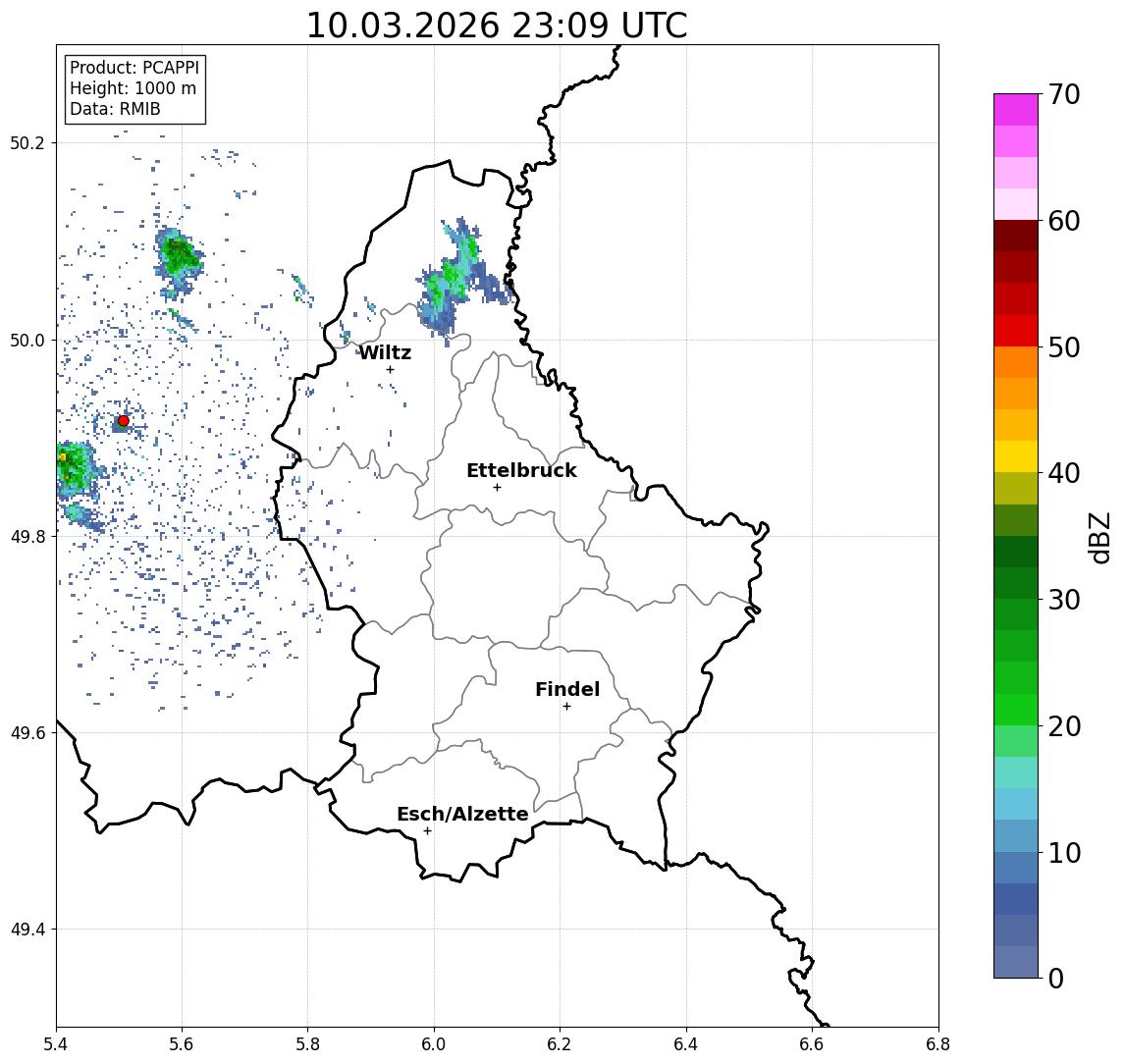Pick the bright red colorbar swatch below the 50 tick
Image resolution: width=1124 pixels, height=1064 pixels.
(x=1016, y=331)
